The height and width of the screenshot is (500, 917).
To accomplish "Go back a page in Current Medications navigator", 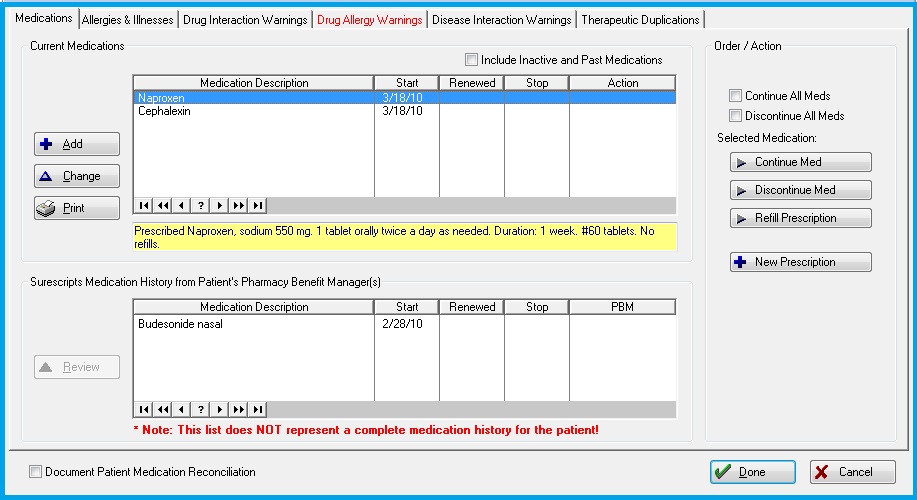I will 163,205.
